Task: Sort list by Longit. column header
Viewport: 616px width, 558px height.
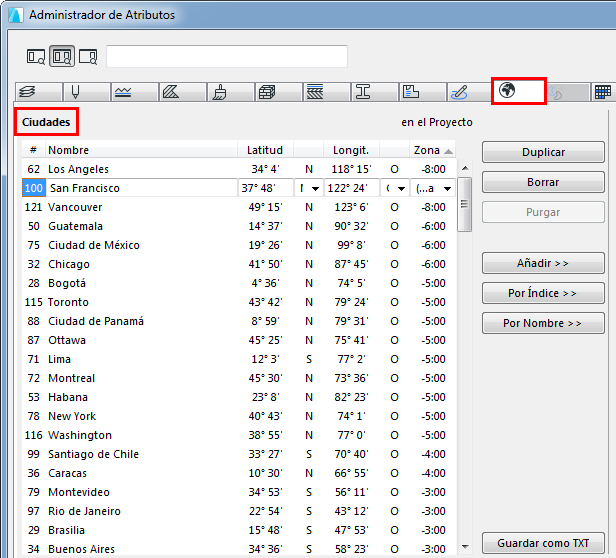Action: (x=351, y=150)
